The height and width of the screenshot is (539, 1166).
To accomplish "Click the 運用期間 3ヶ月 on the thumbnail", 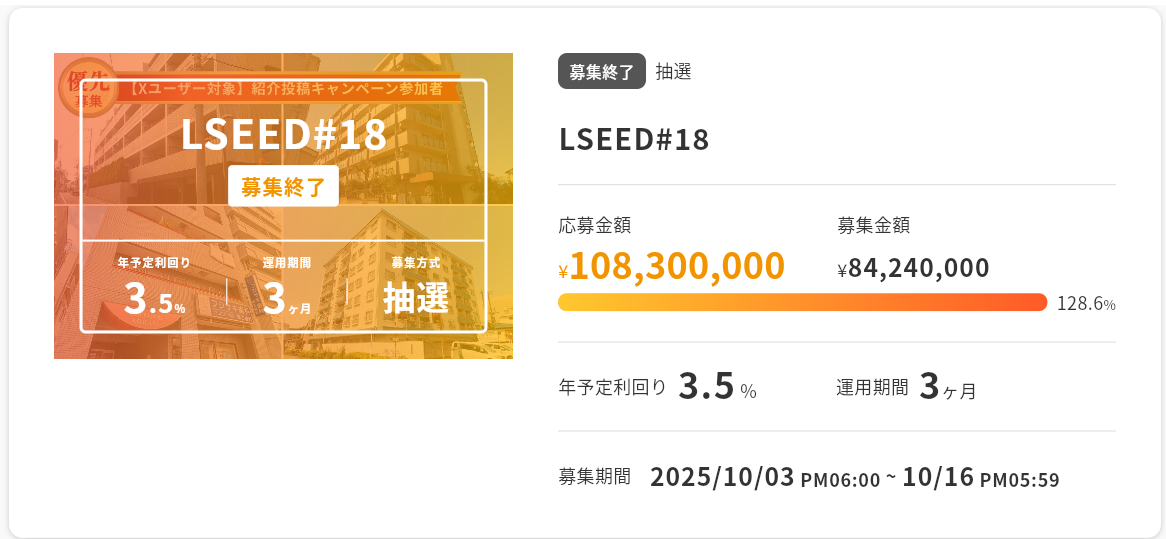I will 287,288.
